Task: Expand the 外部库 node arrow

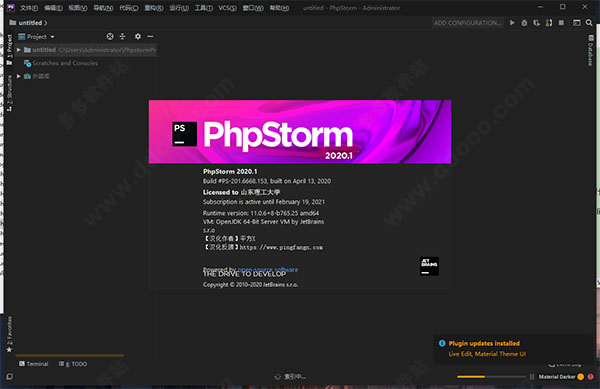Action: [18, 76]
